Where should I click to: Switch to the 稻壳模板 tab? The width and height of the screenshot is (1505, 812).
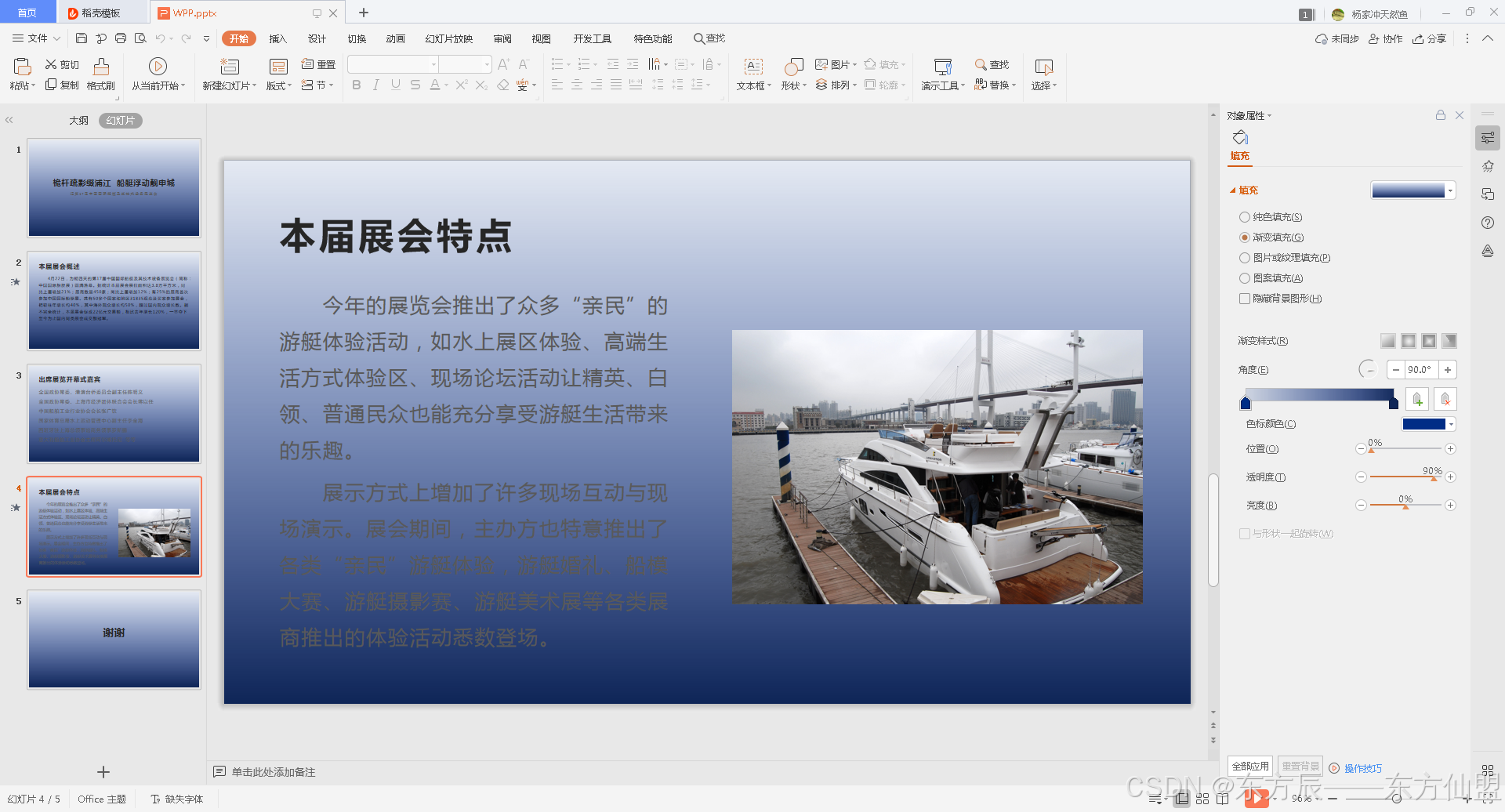(x=101, y=13)
